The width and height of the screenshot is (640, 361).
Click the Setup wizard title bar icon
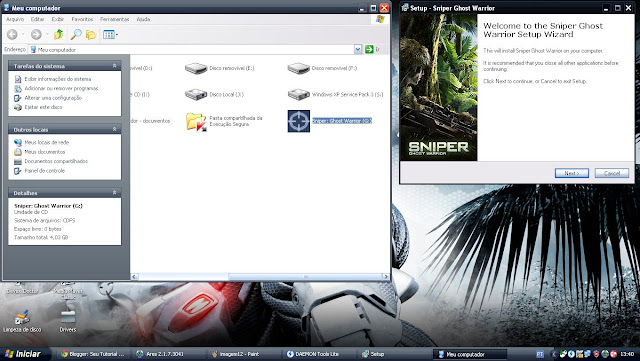(405, 8)
